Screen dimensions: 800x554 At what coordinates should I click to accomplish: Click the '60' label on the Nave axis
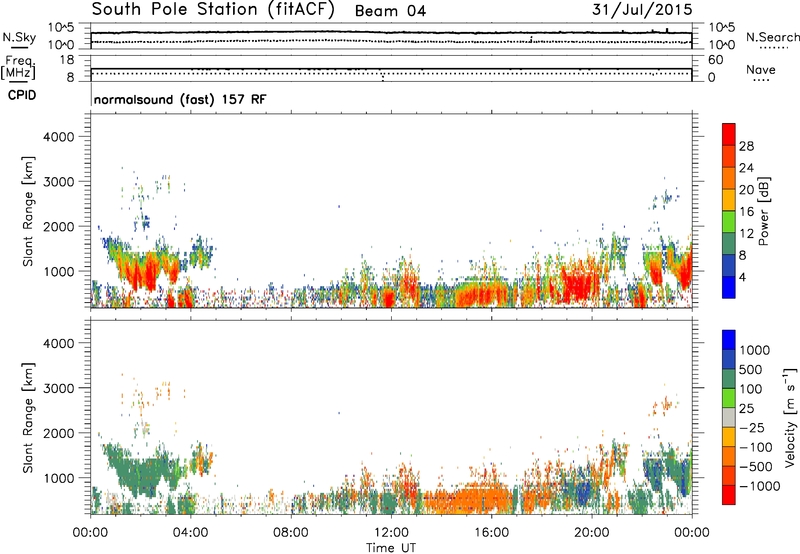coord(715,60)
